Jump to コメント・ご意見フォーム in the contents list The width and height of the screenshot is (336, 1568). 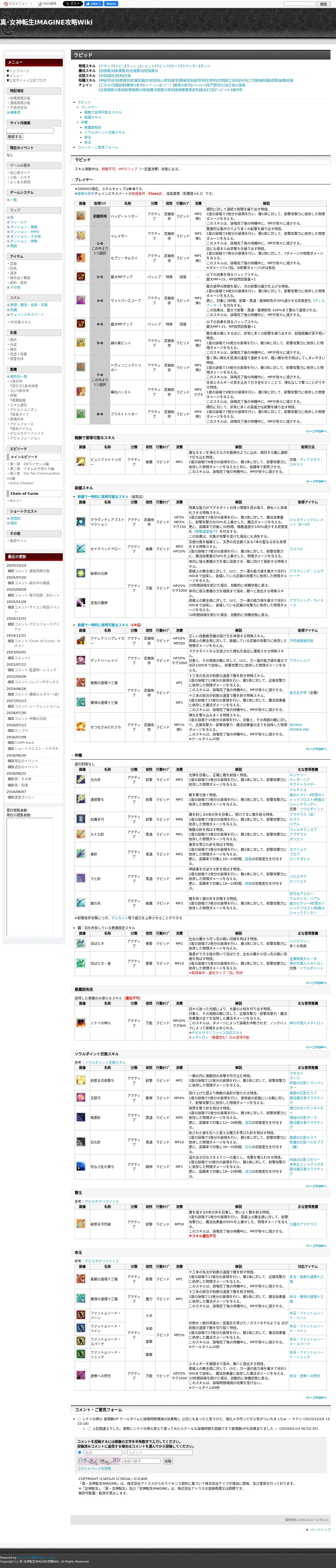coord(98,147)
